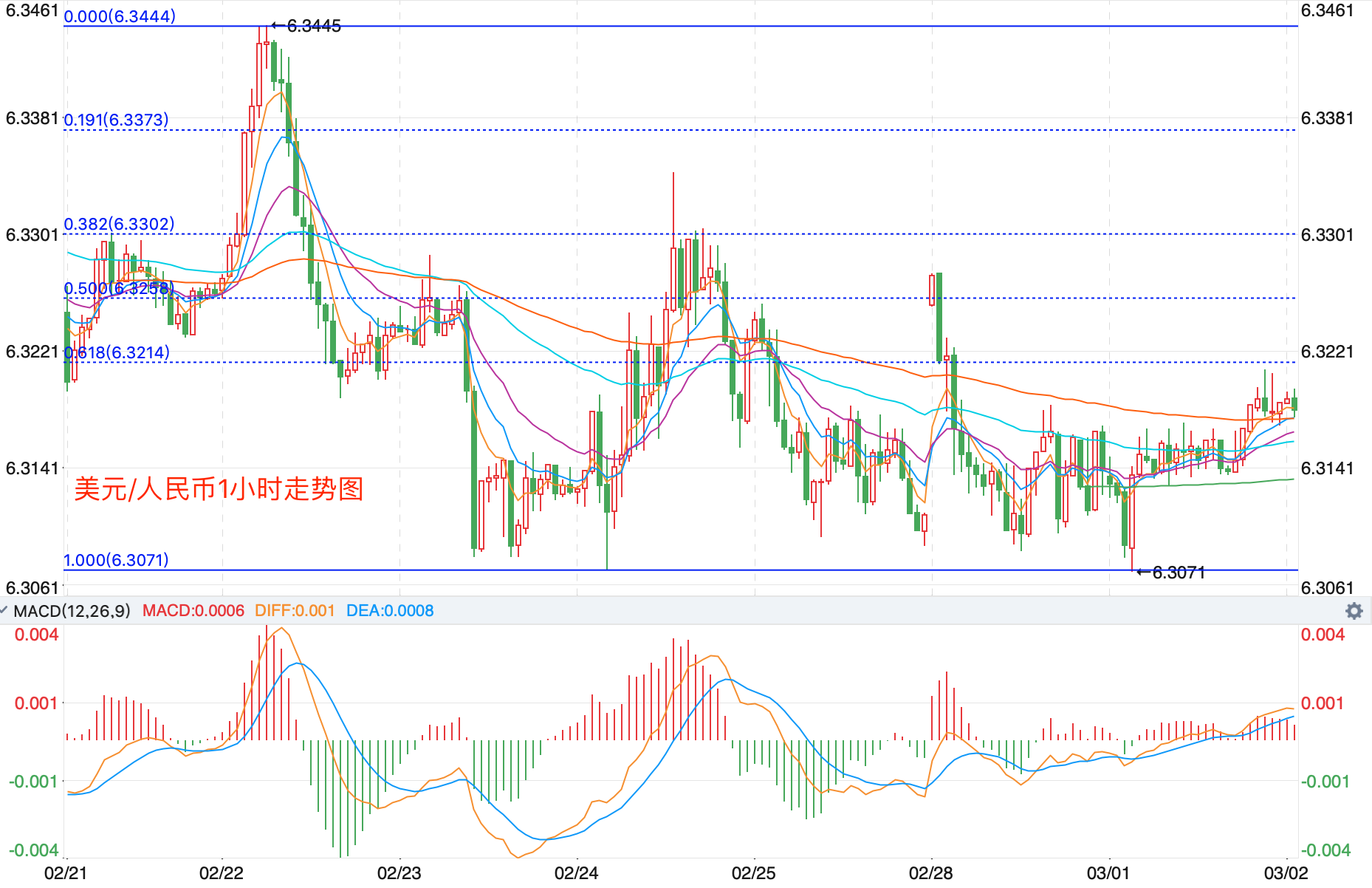Click the red 美元/人民币1小时走势图 title
Image resolution: width=1372 pixels, height=888 pixels.
pos(219,489)
